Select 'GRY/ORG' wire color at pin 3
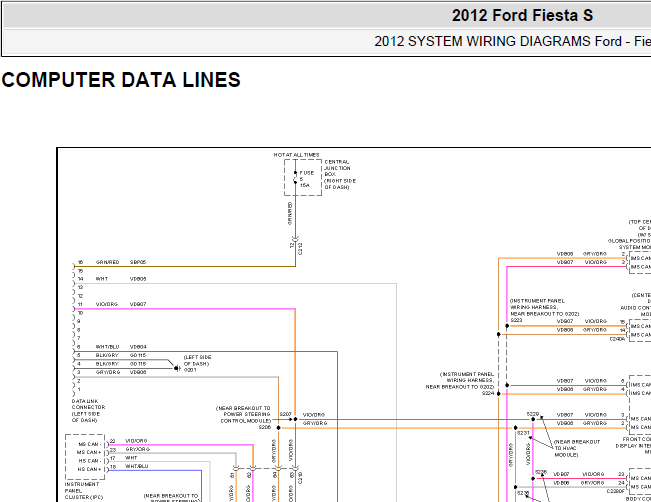Image resolution: width=651 pixels, height=502 pixels. pyautogui.click(x=108, y=372)
